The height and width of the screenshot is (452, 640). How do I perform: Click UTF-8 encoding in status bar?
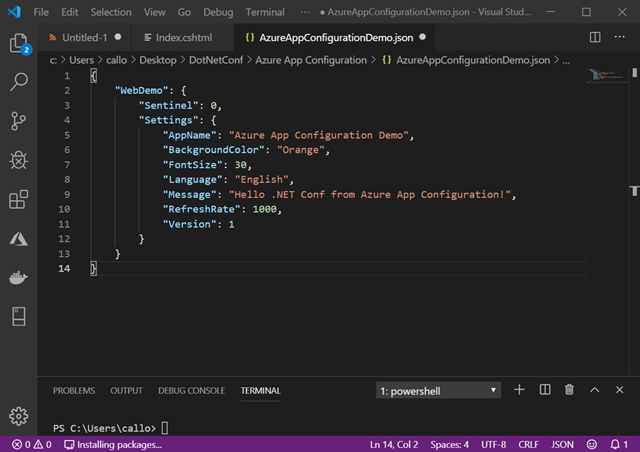pyautogui.click(x=493, y=444)
